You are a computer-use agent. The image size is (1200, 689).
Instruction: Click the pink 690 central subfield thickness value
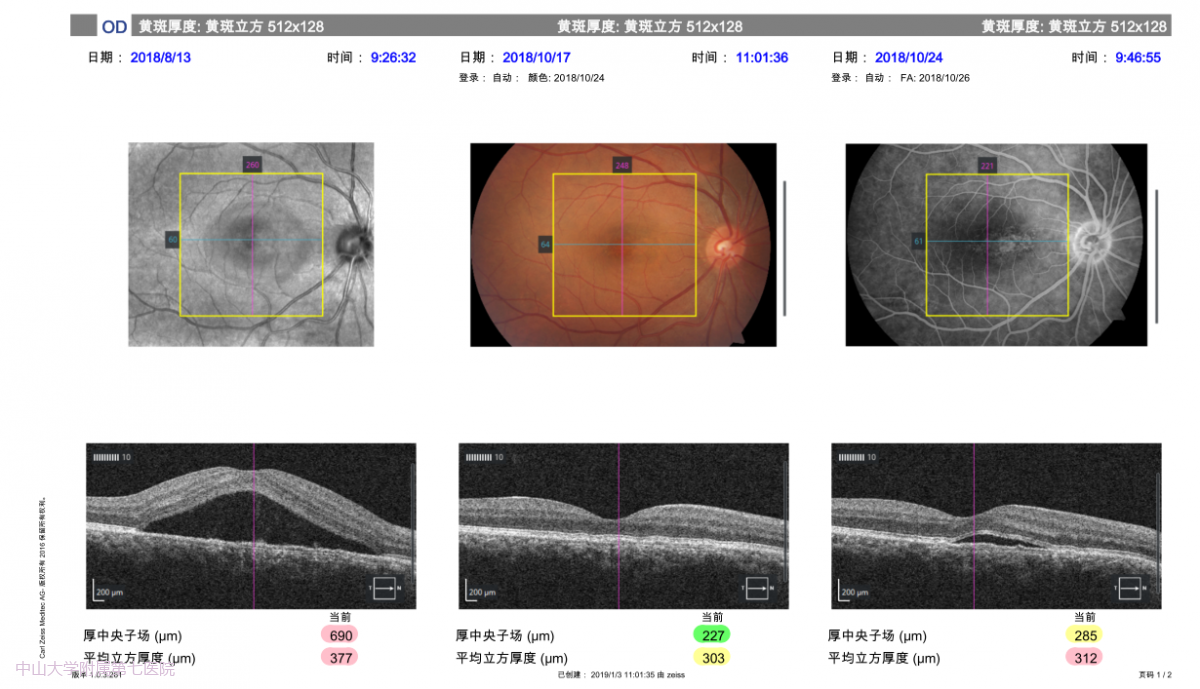(x=339, y=635)
